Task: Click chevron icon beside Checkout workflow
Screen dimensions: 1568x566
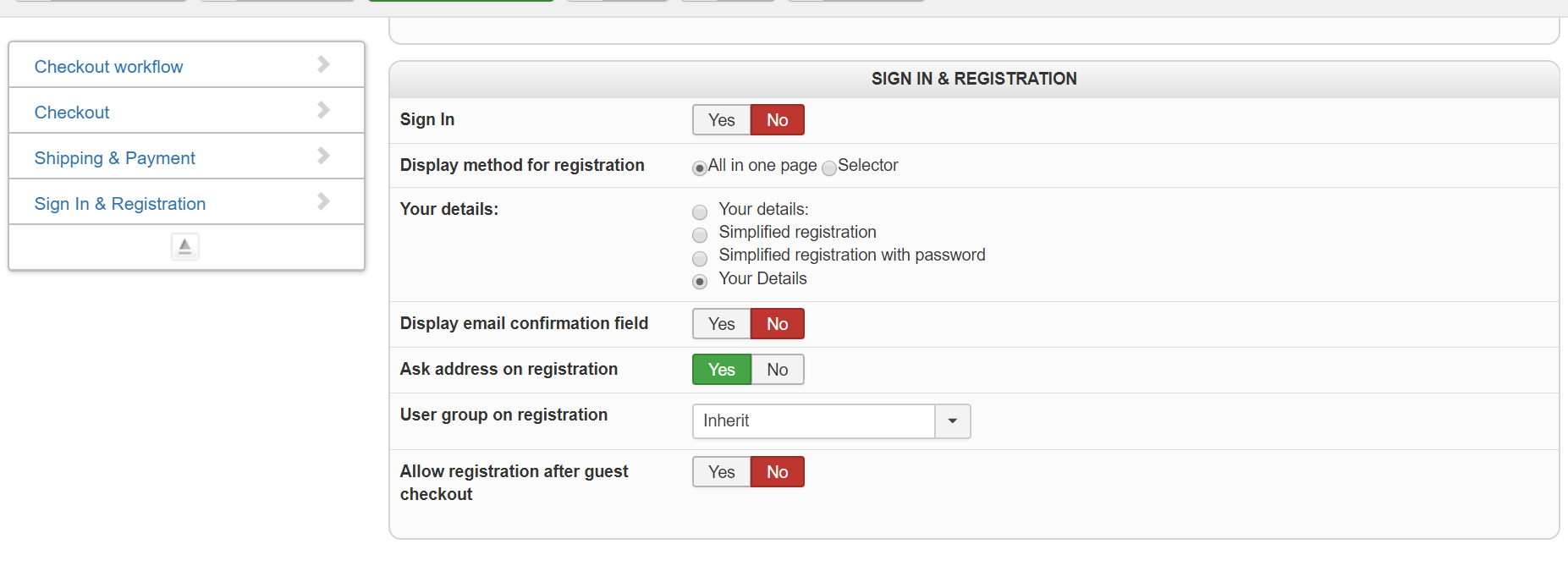Action: [x=323, y=64]
